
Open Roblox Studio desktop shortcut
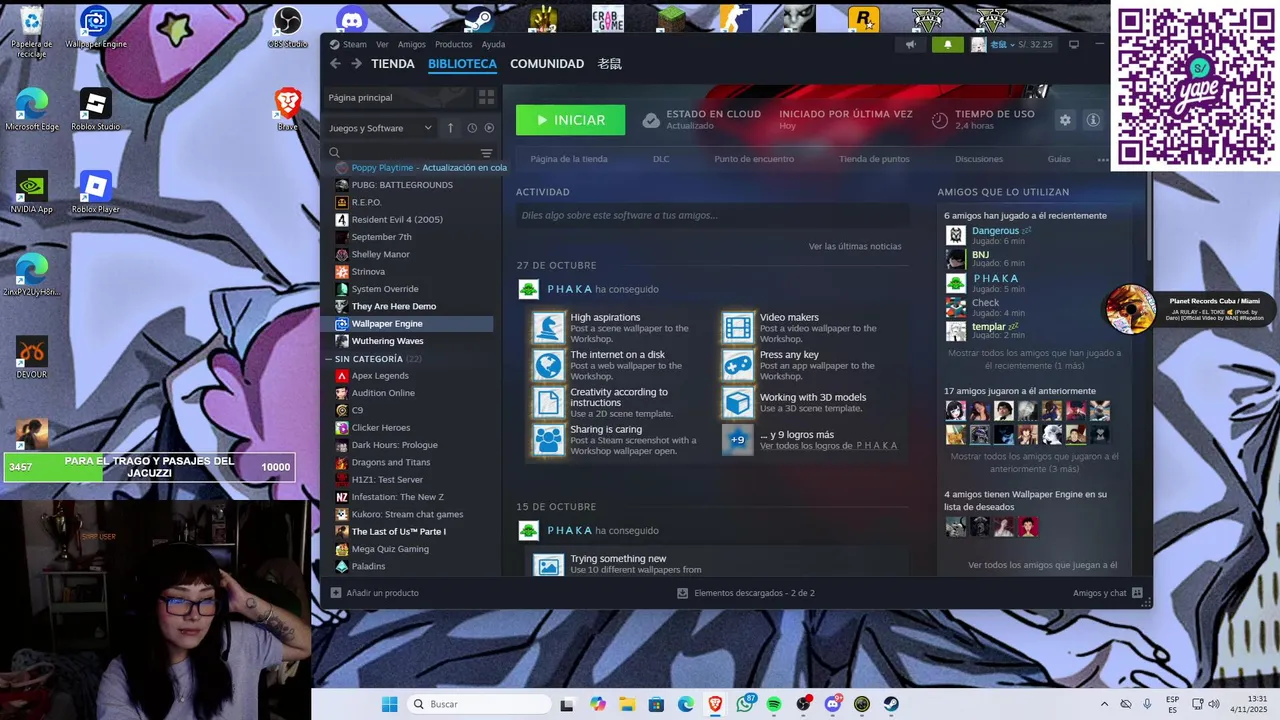tap(95, 110)
